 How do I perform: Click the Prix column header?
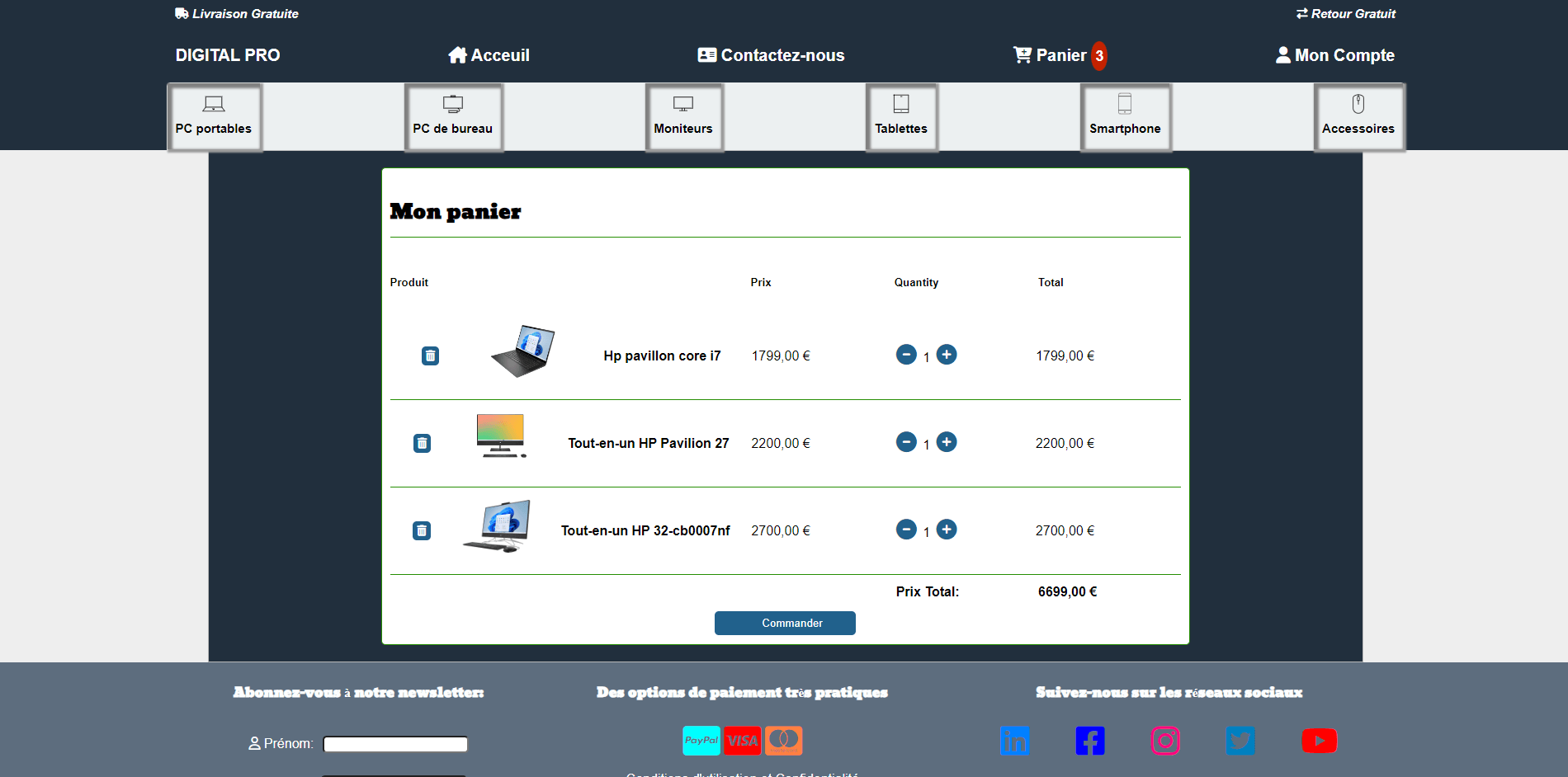761,282
